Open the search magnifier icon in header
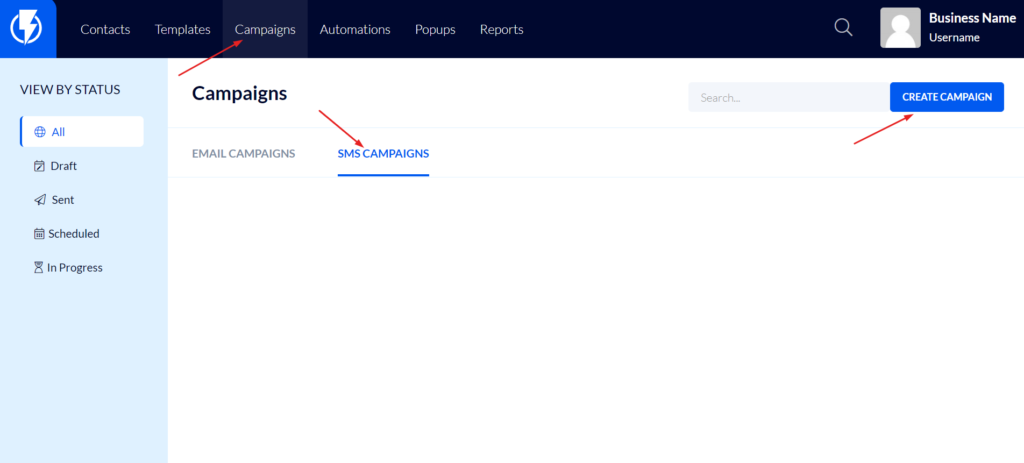This screenshot has height=463, width=1024. tap(843, 27)
